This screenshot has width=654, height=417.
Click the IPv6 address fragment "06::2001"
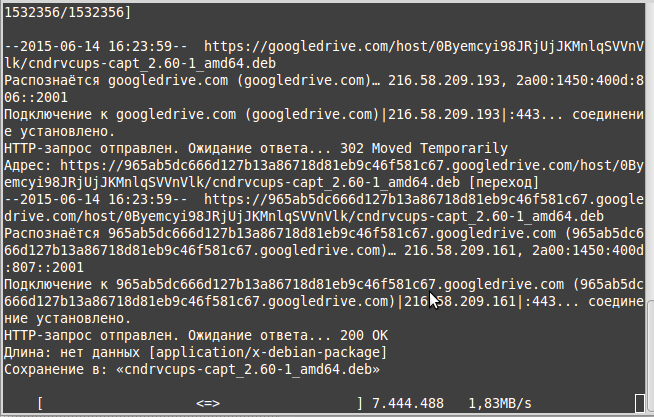click(x=35, y=98)
